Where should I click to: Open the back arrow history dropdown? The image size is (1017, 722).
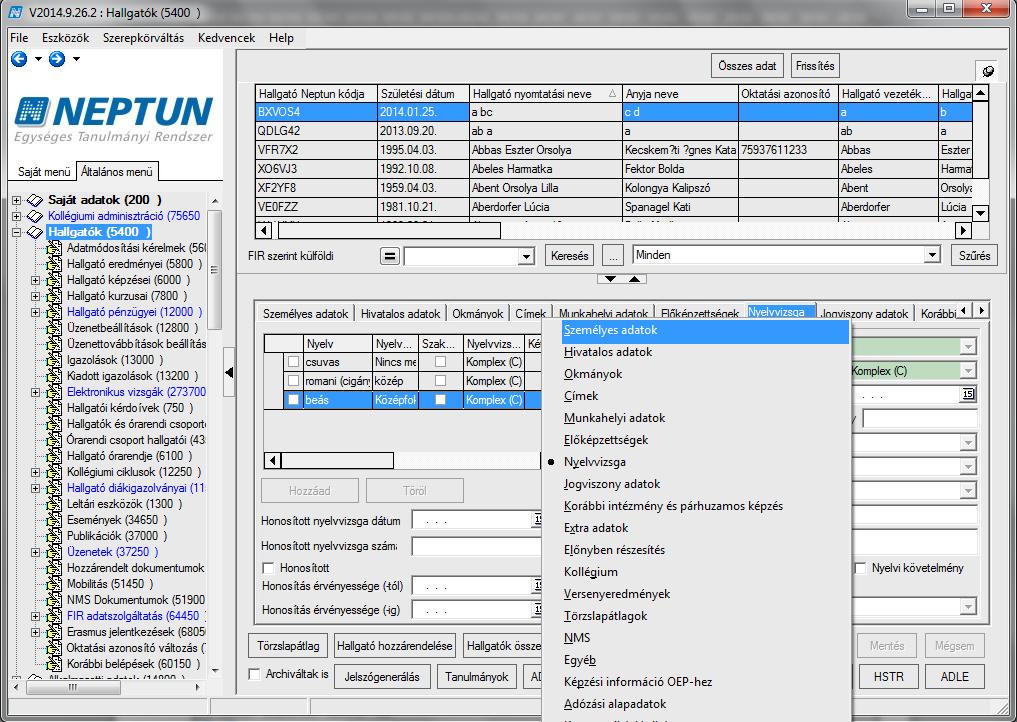pyautogui.click(x=38, y=59)
